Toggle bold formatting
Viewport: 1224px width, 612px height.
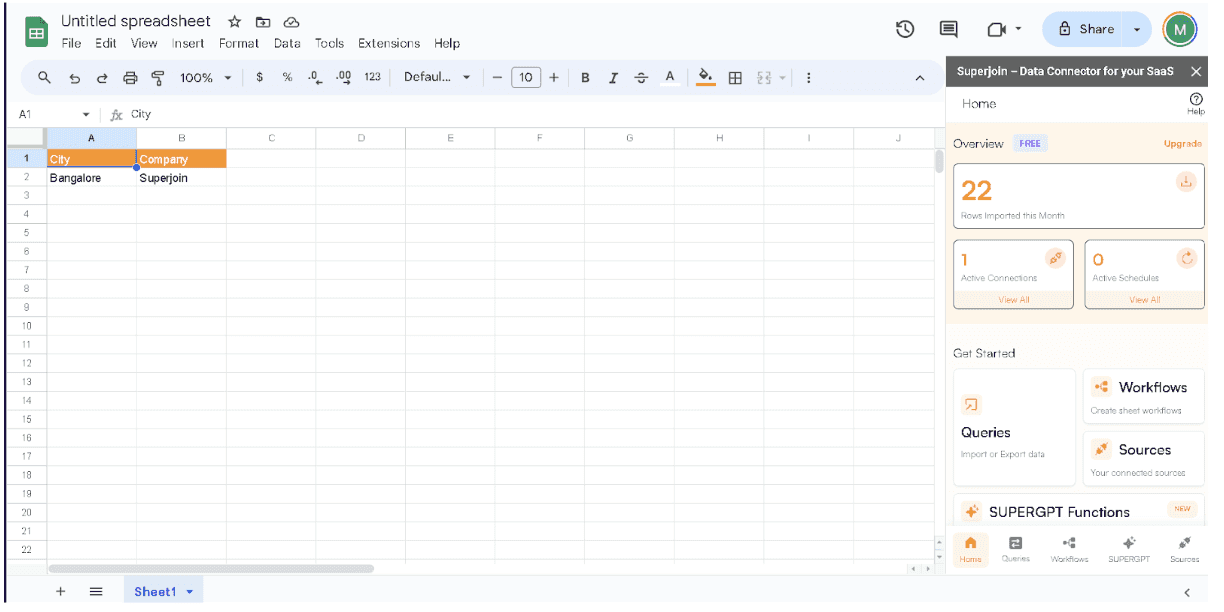tap(585, 77)
